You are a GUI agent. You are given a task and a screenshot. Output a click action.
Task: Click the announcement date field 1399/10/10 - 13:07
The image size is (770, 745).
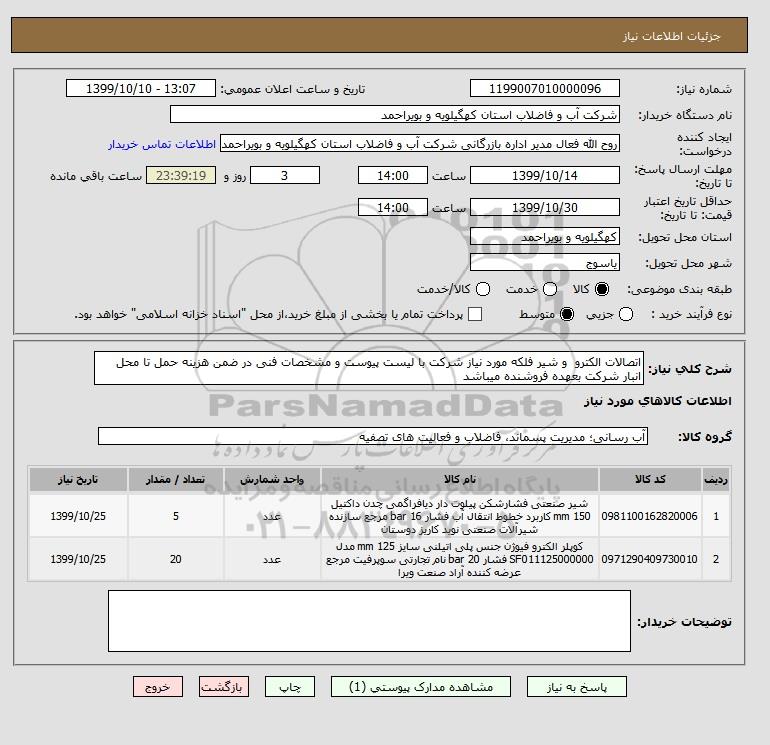(141, 88)
